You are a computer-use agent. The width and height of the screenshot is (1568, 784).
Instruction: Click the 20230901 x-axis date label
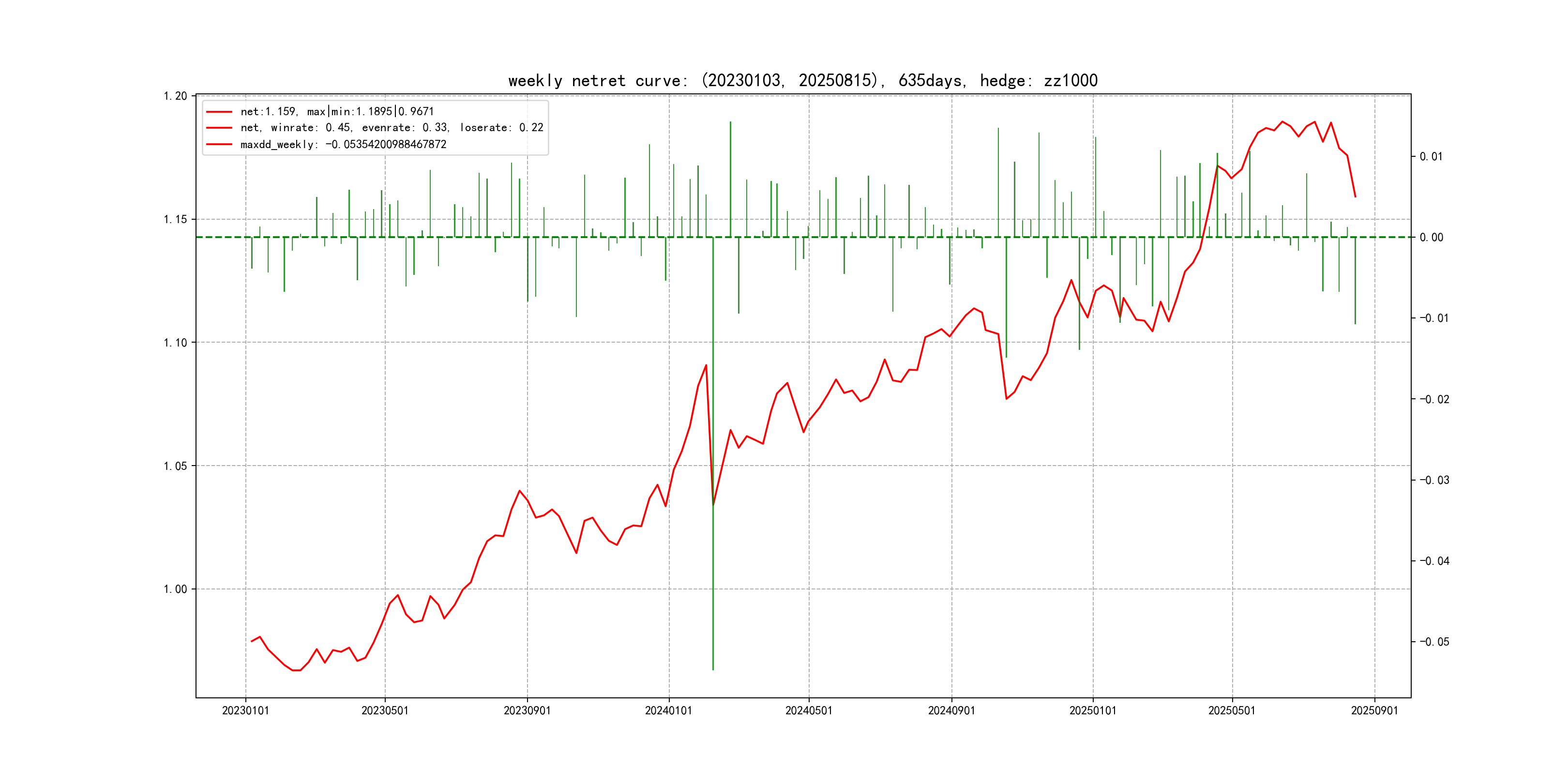tap(527, 711)
